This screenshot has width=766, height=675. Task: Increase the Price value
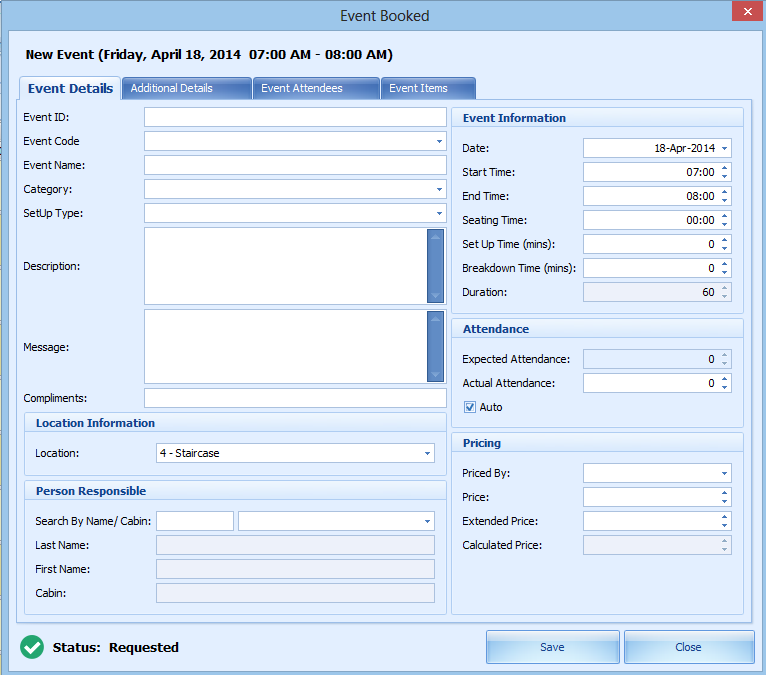724,493
